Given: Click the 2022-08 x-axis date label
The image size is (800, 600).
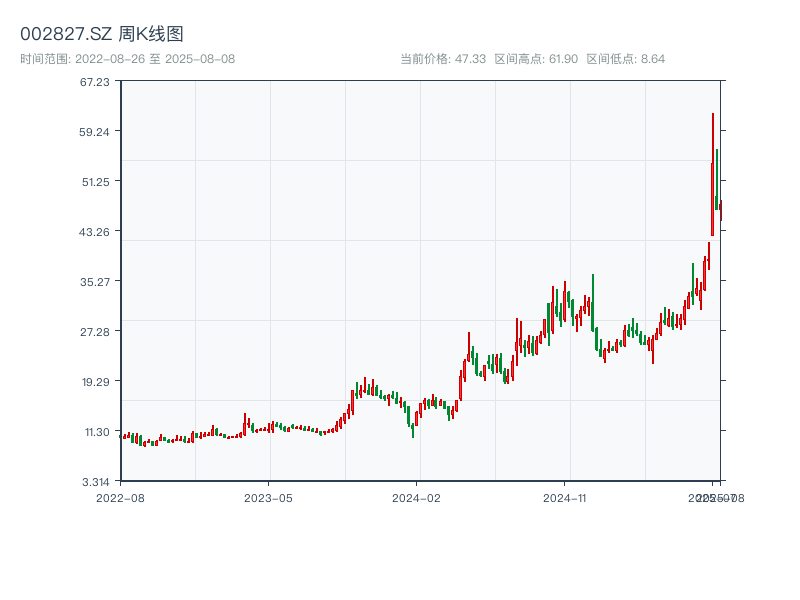Looking at the screenshot, I should [120, 497].
